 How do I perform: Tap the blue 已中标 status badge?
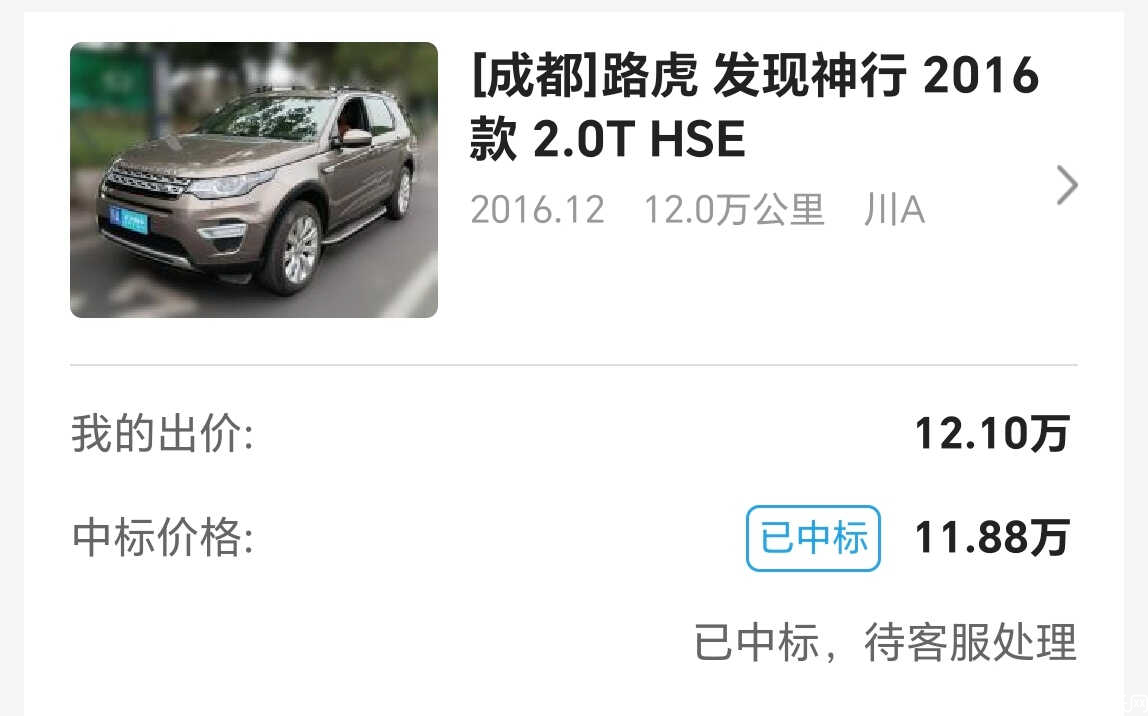click(x=813, y=538)
